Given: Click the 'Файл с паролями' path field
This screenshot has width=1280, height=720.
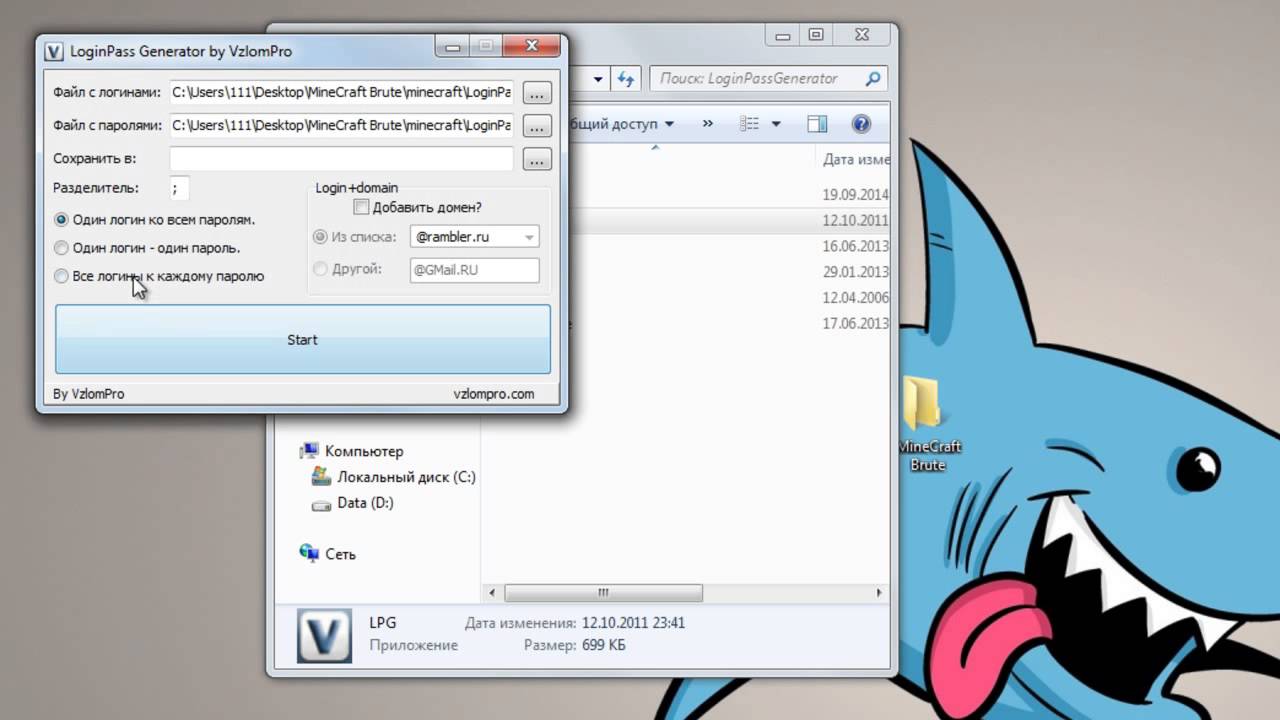Looking at the screenshot, I should pos(341,125).
